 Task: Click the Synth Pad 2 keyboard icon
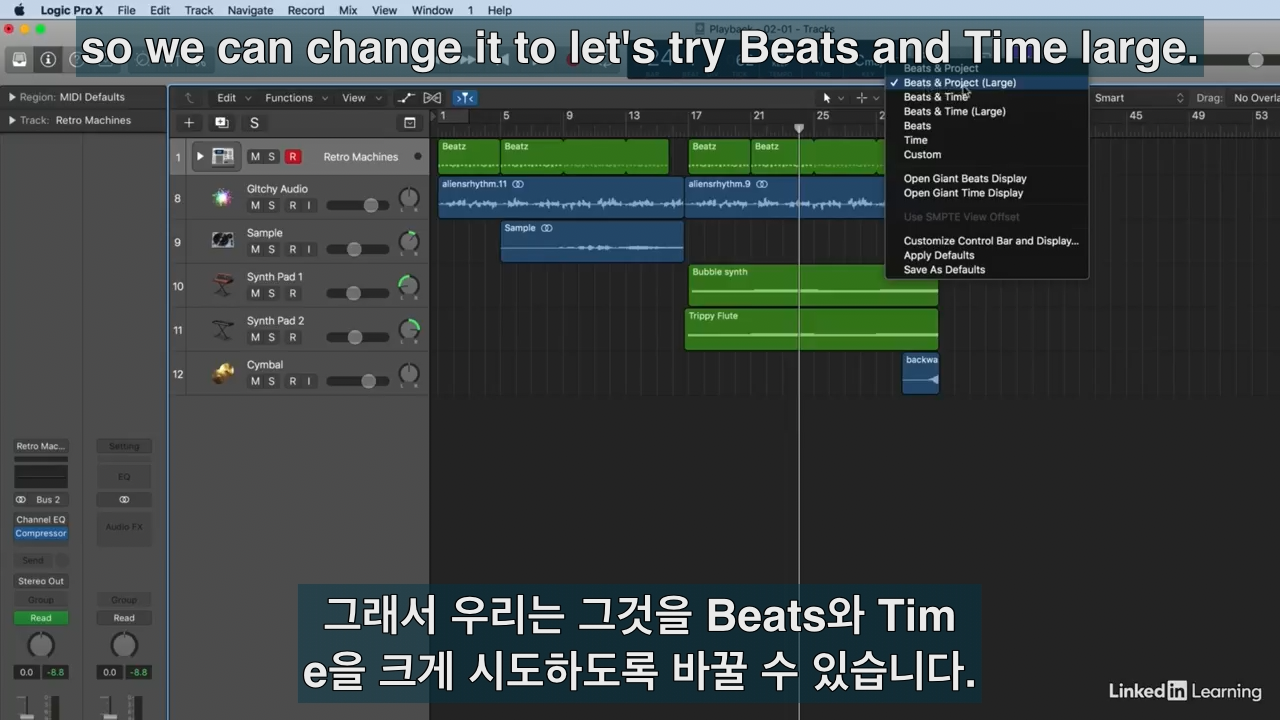[222, 329]
